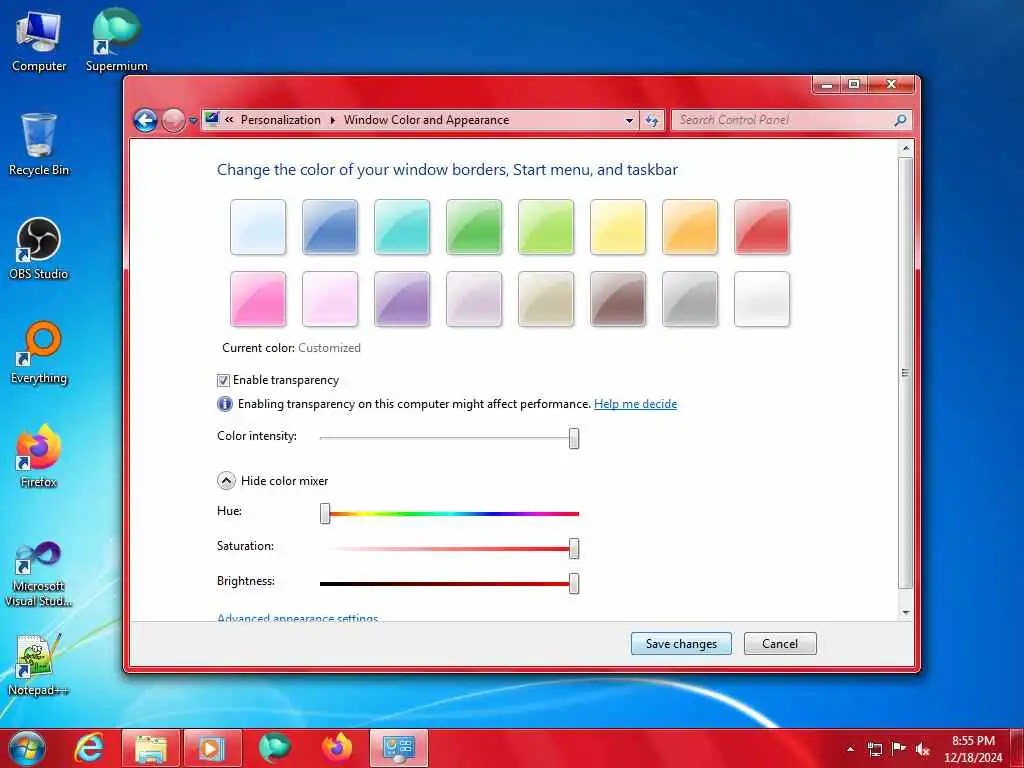Choose the purple Violet color swatch
Screen dimensions: 1024x768
pos(402,299)
